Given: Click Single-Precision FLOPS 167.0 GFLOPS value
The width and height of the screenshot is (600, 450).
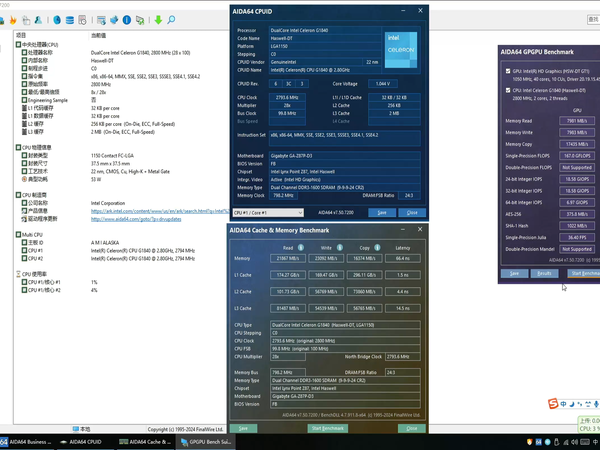Looking at the screenshot, I should pyautogui.click(x=577, y=156).
